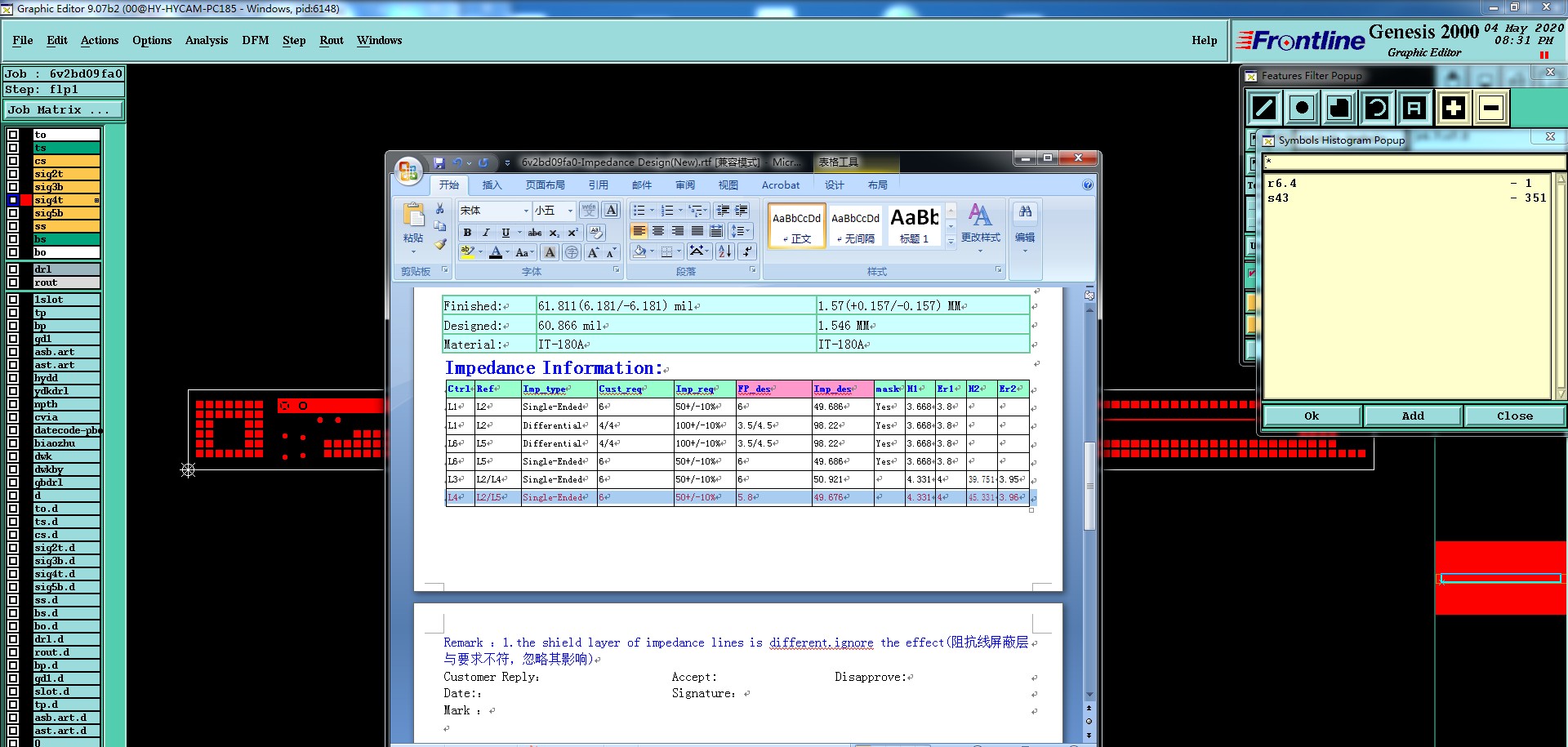The width and height of the screenshot is (1568, 747).
Task: Click the Clear Formatting icon
Action: point(596,233)
